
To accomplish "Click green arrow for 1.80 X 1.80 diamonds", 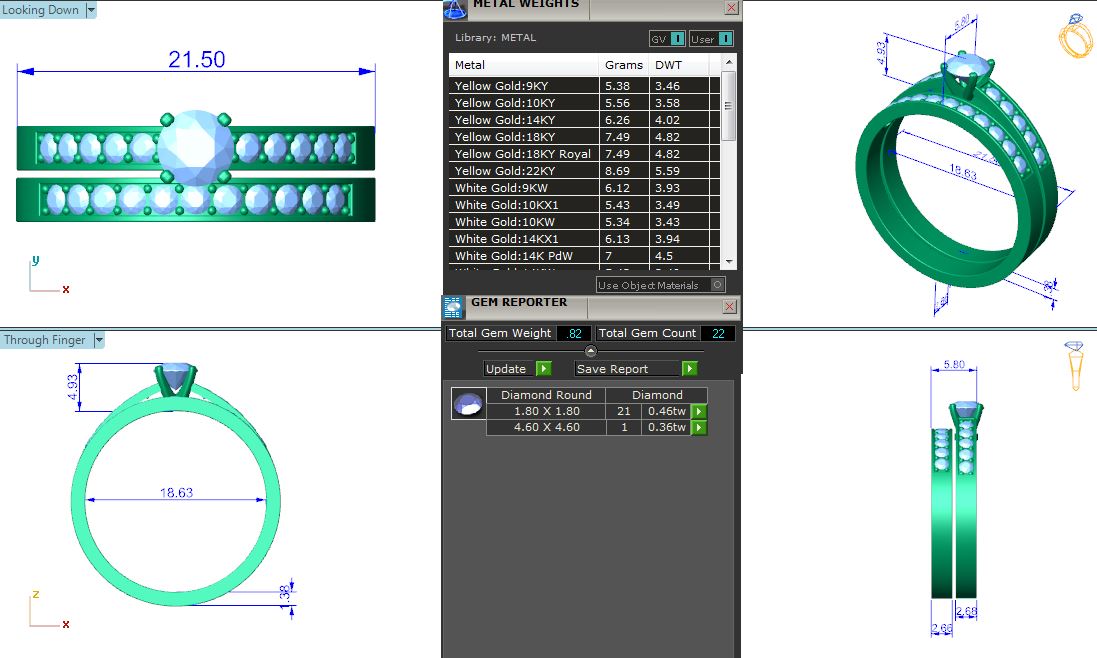I will 699,411.
